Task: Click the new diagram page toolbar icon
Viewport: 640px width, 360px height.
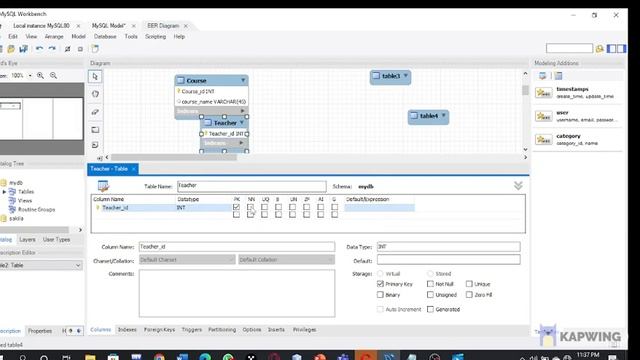Action: 95,49
